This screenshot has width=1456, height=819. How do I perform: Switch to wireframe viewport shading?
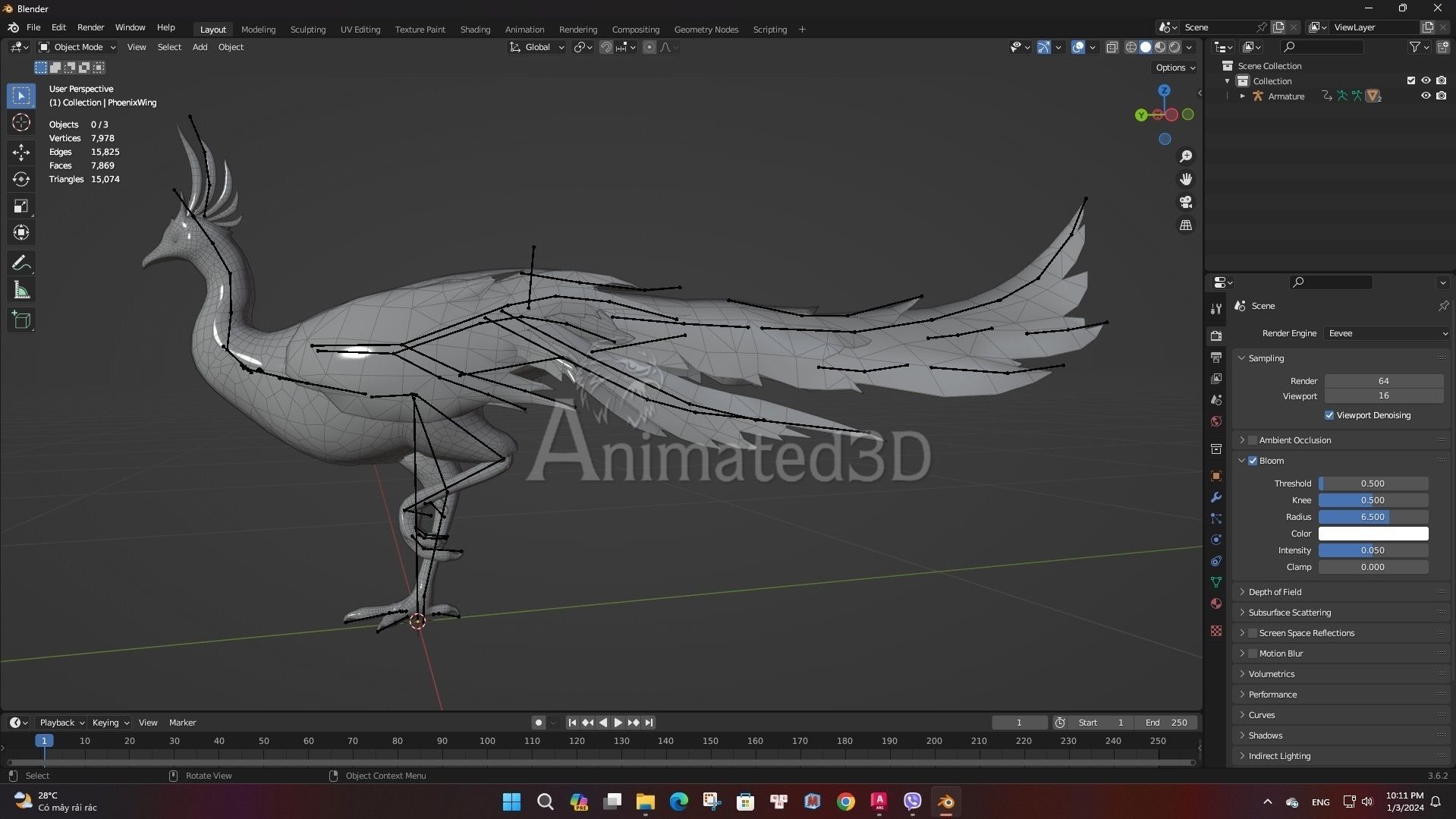[1131, 47]
